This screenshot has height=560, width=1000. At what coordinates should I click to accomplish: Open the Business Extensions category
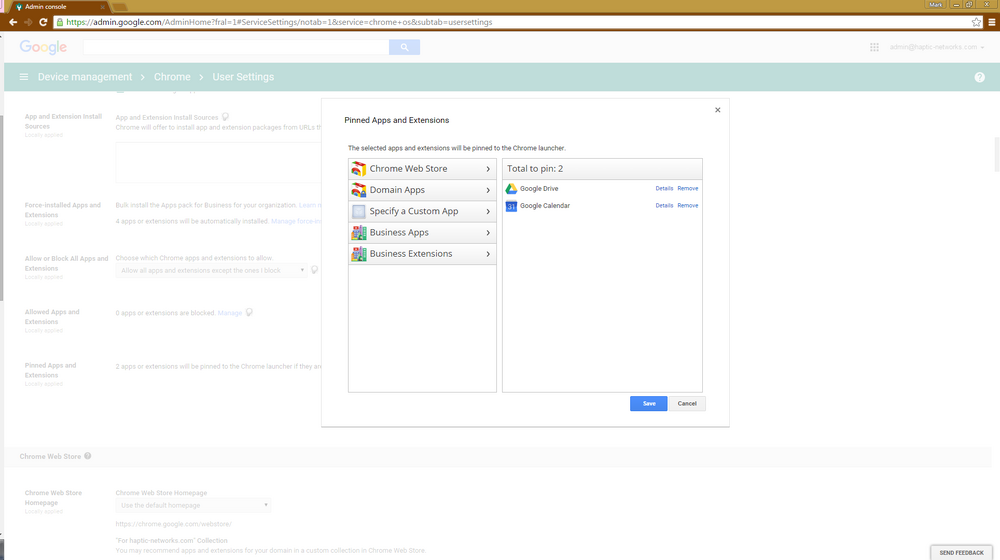click(422, 254)
